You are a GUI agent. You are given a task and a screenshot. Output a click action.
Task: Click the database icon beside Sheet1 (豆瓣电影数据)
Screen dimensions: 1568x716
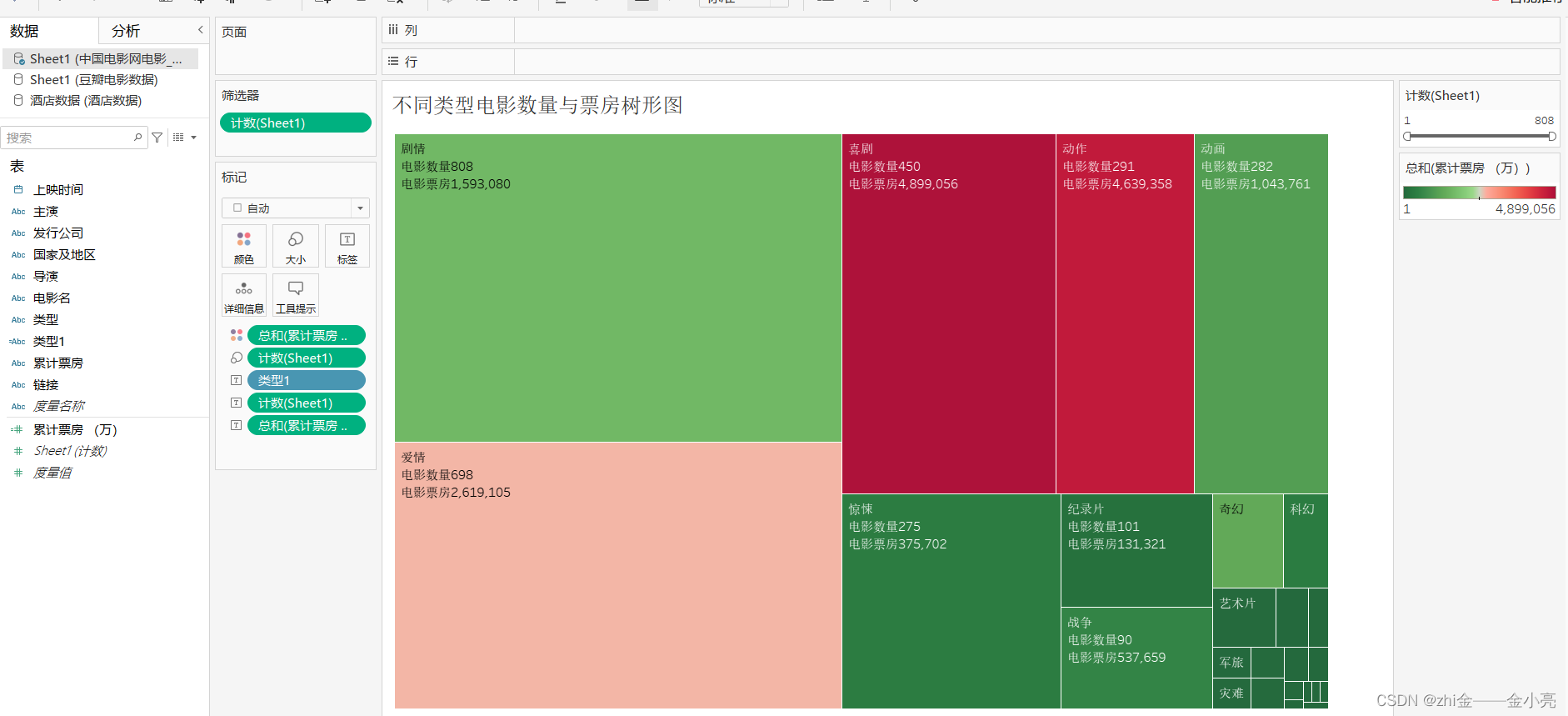[18, 79]
